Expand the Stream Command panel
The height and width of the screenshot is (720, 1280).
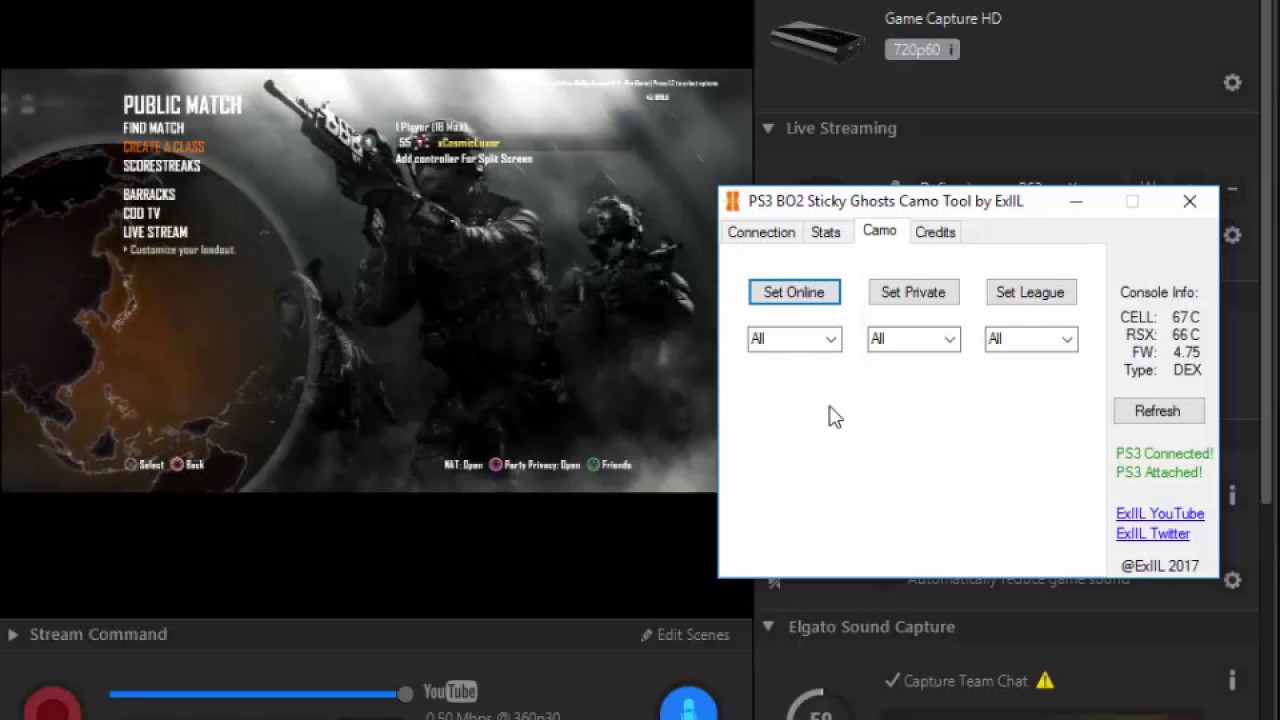(13, 634)
